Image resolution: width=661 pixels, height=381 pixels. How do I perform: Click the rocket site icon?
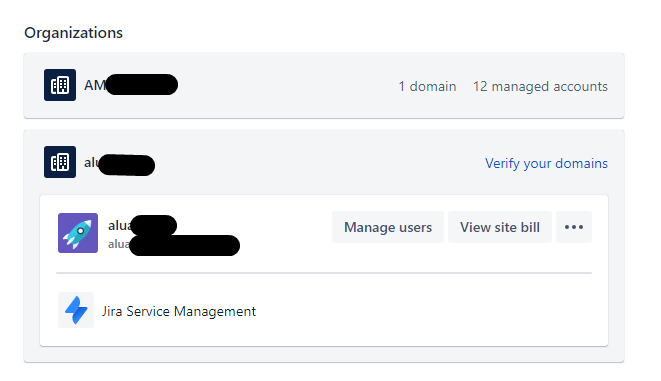(x=78, y=233)
